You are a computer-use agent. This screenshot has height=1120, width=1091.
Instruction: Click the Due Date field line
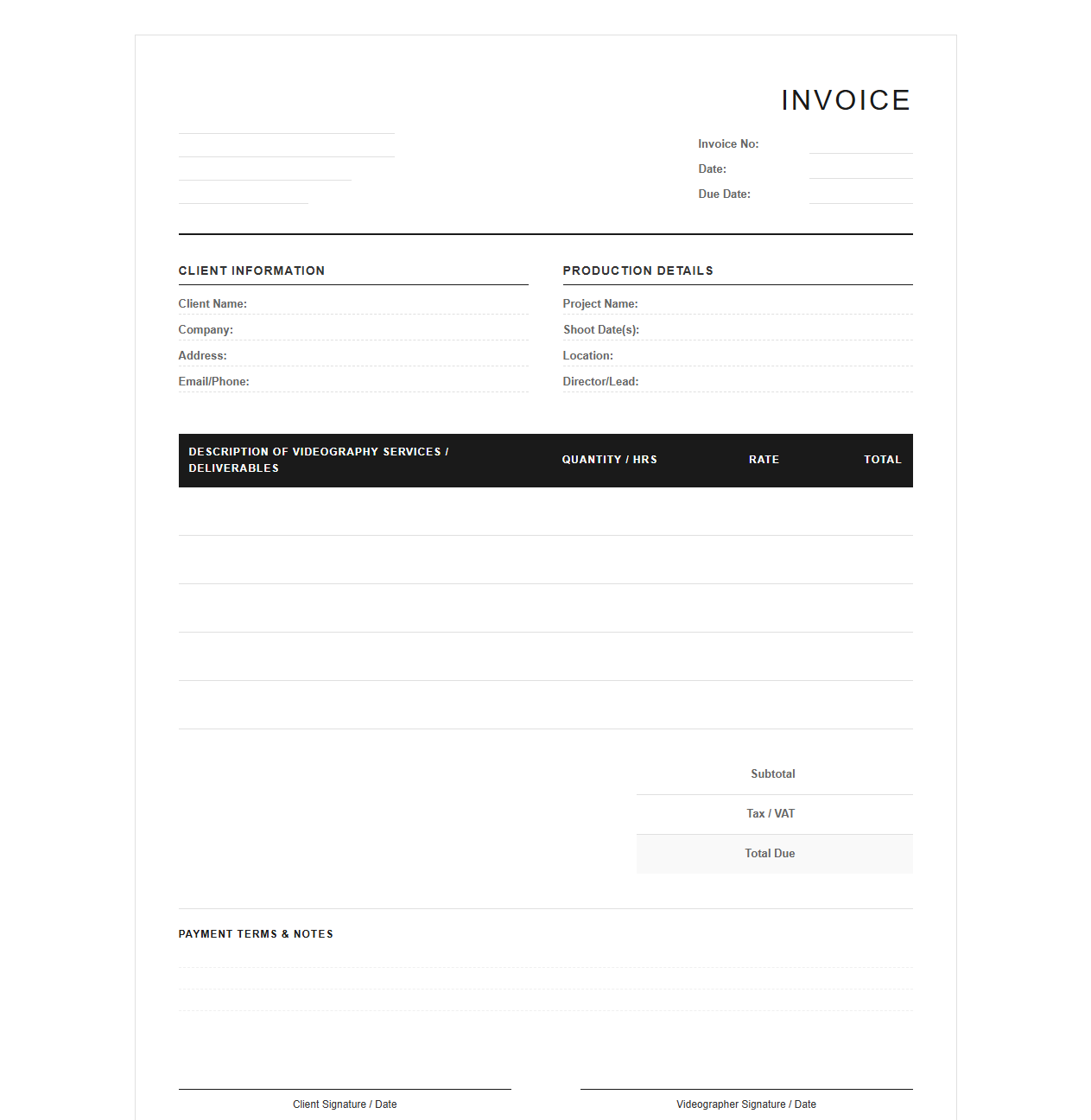(860, 194)
